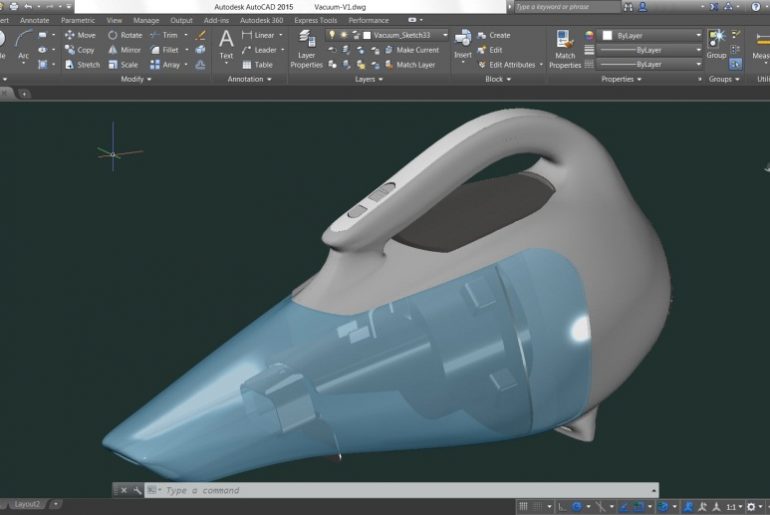
Task: Click Edit Attributes in Block panel
Action: tap(510, 65)
